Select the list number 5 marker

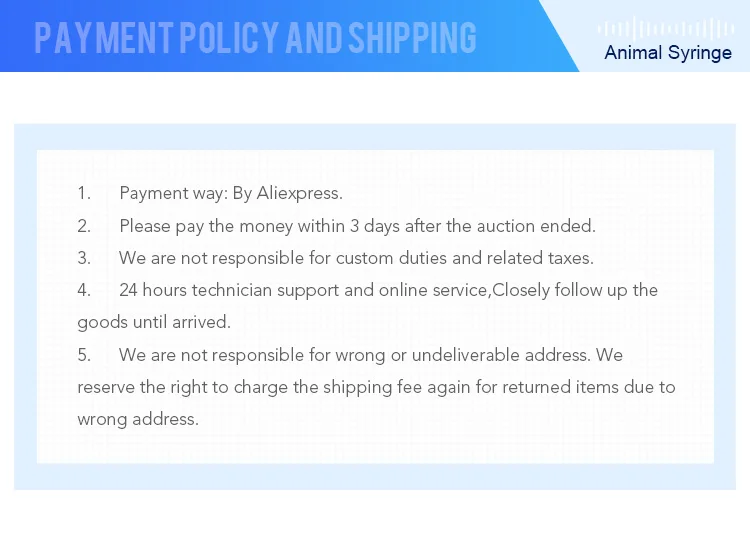[84, 355]
